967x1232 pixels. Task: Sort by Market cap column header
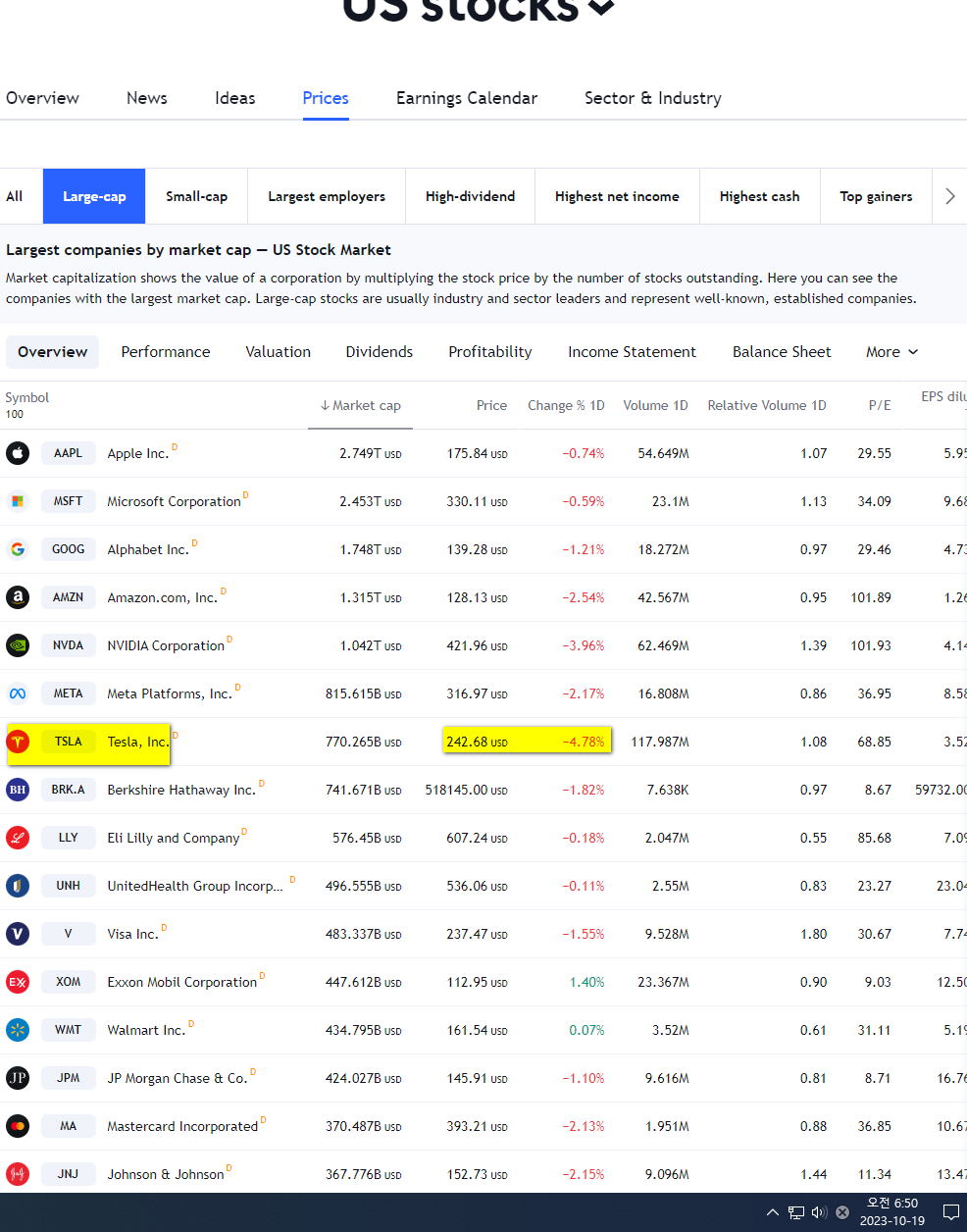(360, 405)
